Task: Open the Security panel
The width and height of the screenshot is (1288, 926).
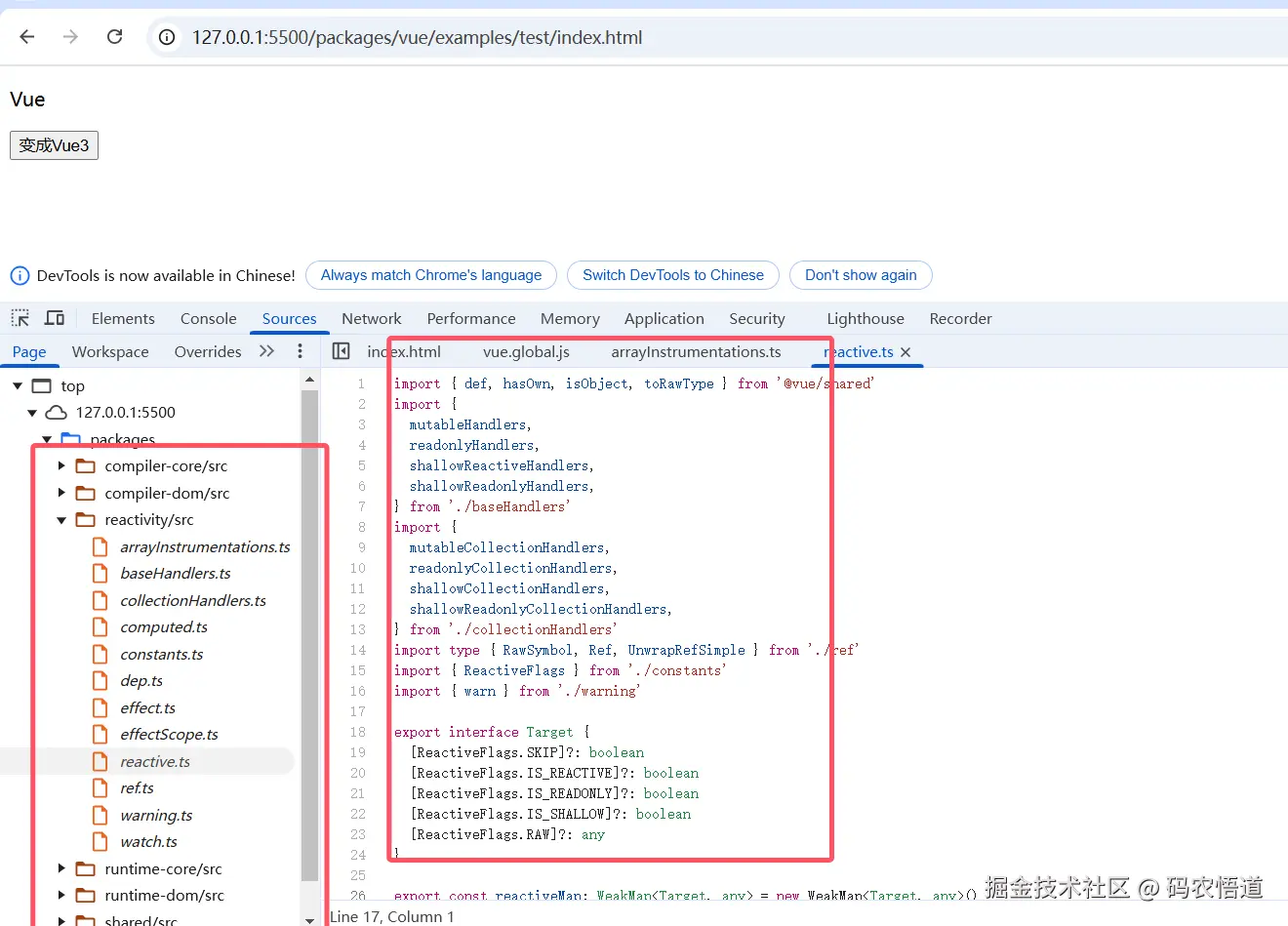Action: point(757,318)
